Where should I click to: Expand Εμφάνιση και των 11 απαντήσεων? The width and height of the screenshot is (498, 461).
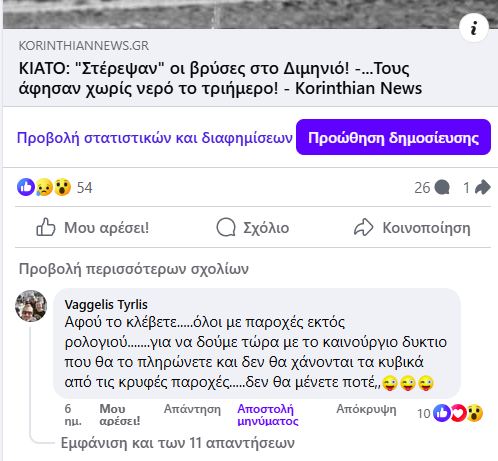pos(178,443)
